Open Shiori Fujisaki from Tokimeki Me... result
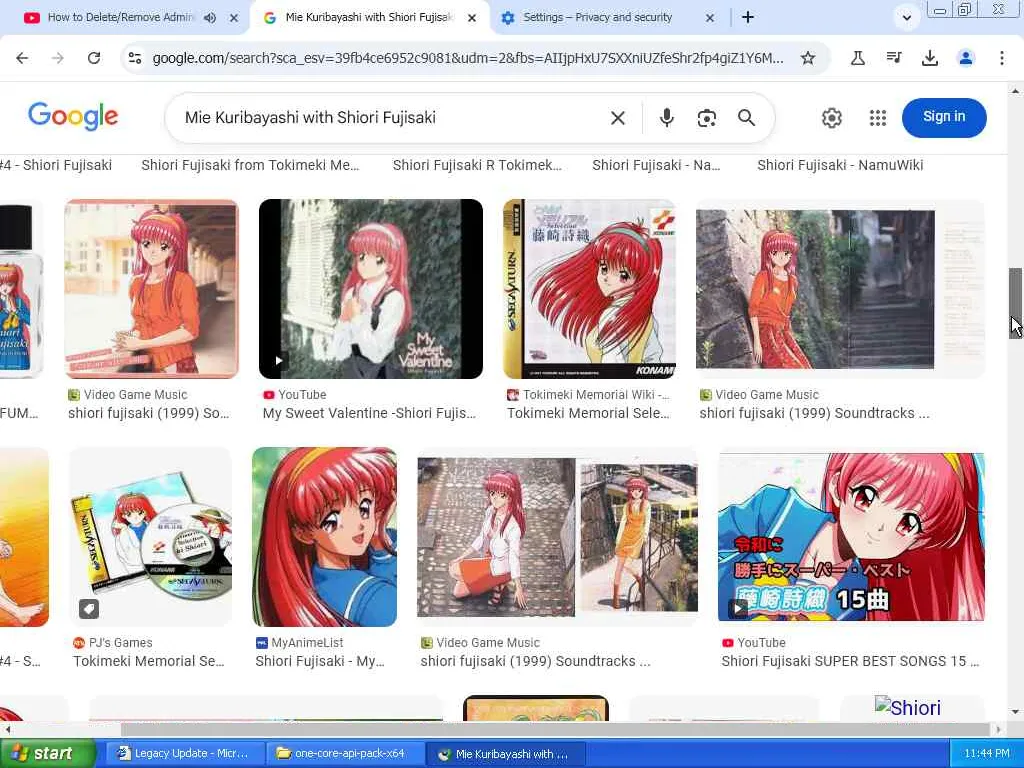The image size is (1024, 768). 250,165
